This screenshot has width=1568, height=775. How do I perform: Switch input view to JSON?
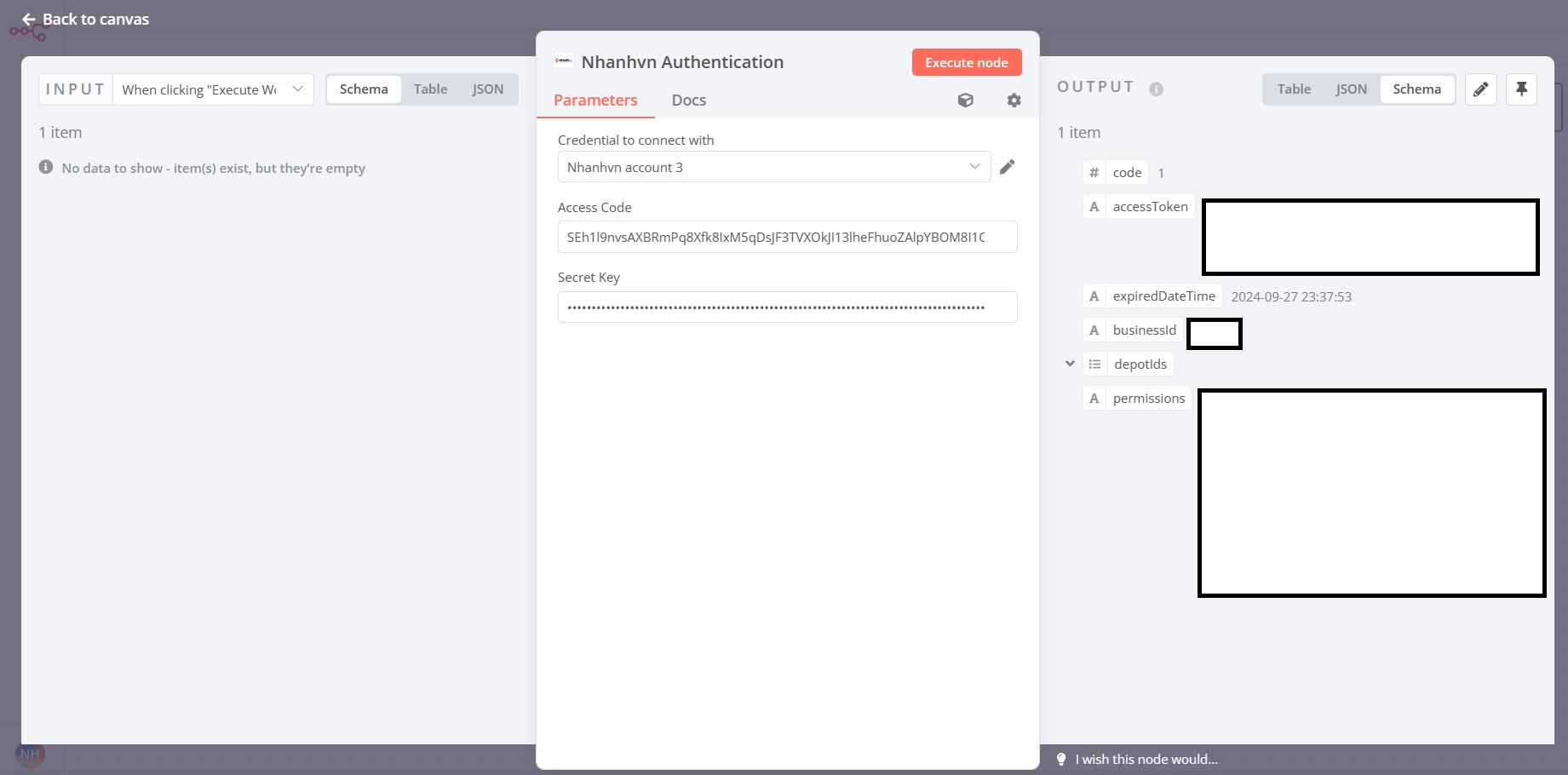coord(487,89)
